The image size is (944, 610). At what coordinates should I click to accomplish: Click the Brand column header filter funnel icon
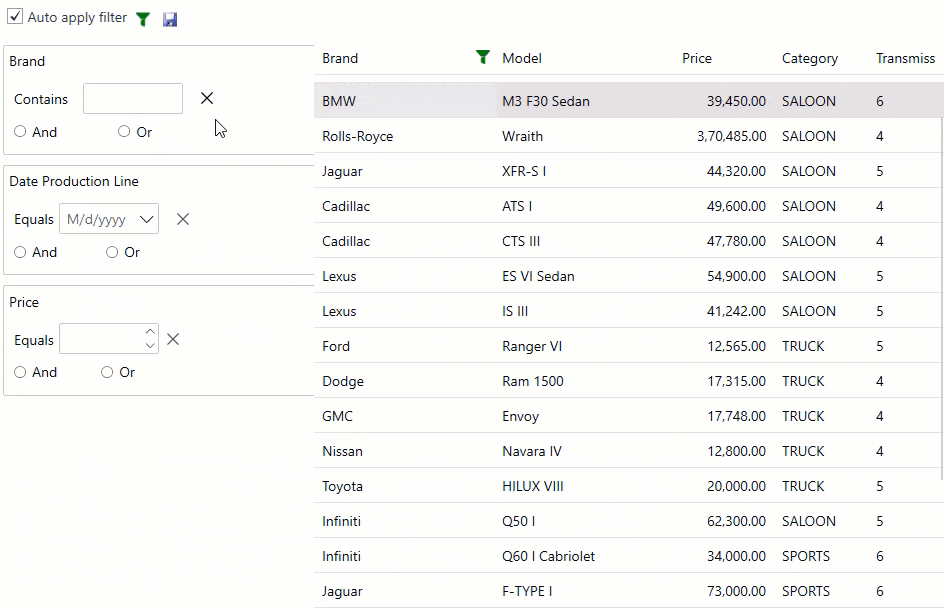tap(483, 58)
